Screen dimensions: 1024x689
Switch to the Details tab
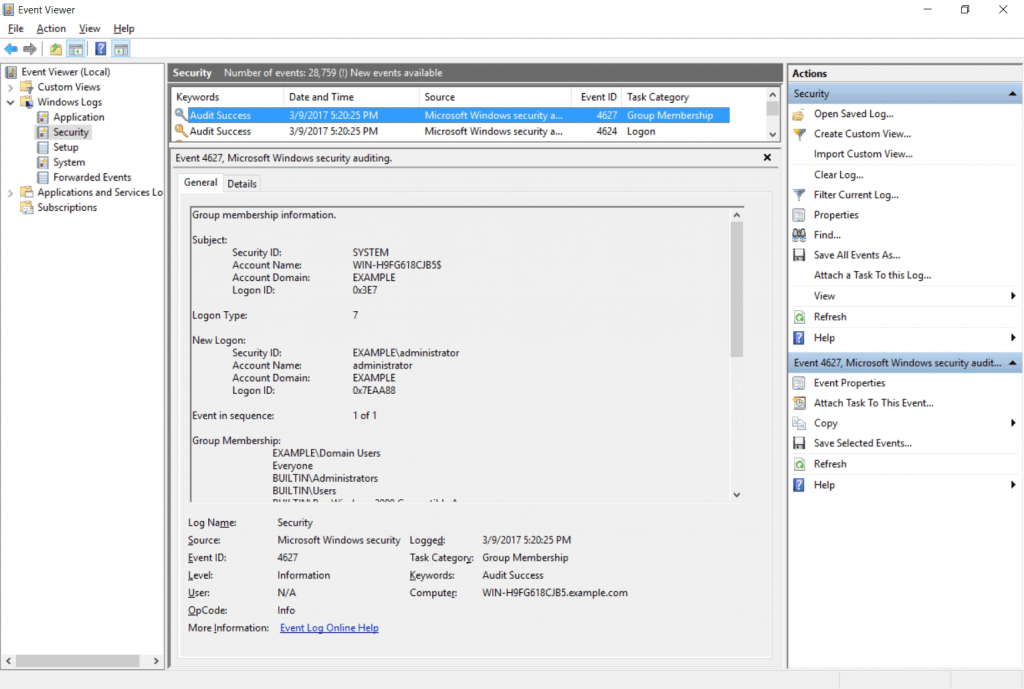tap(241, 183)
